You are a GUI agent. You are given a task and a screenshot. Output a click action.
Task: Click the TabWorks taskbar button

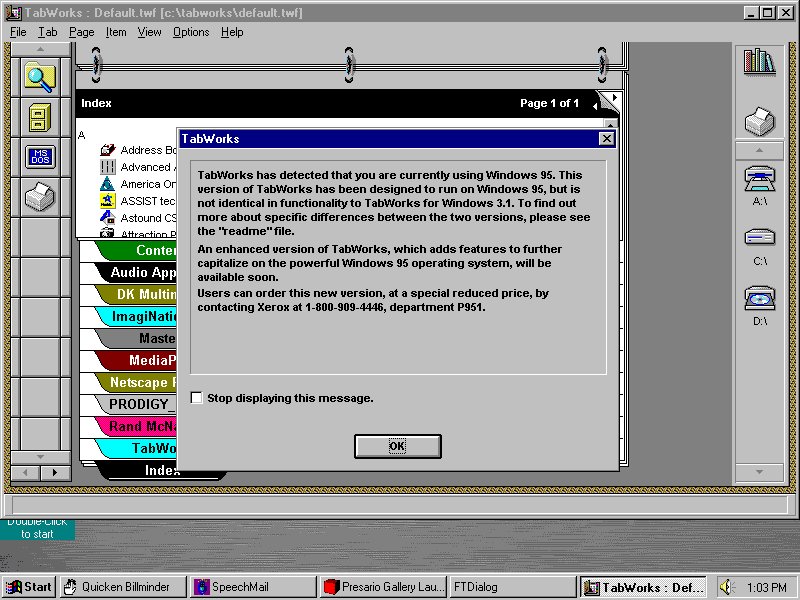tap(644, 587)
